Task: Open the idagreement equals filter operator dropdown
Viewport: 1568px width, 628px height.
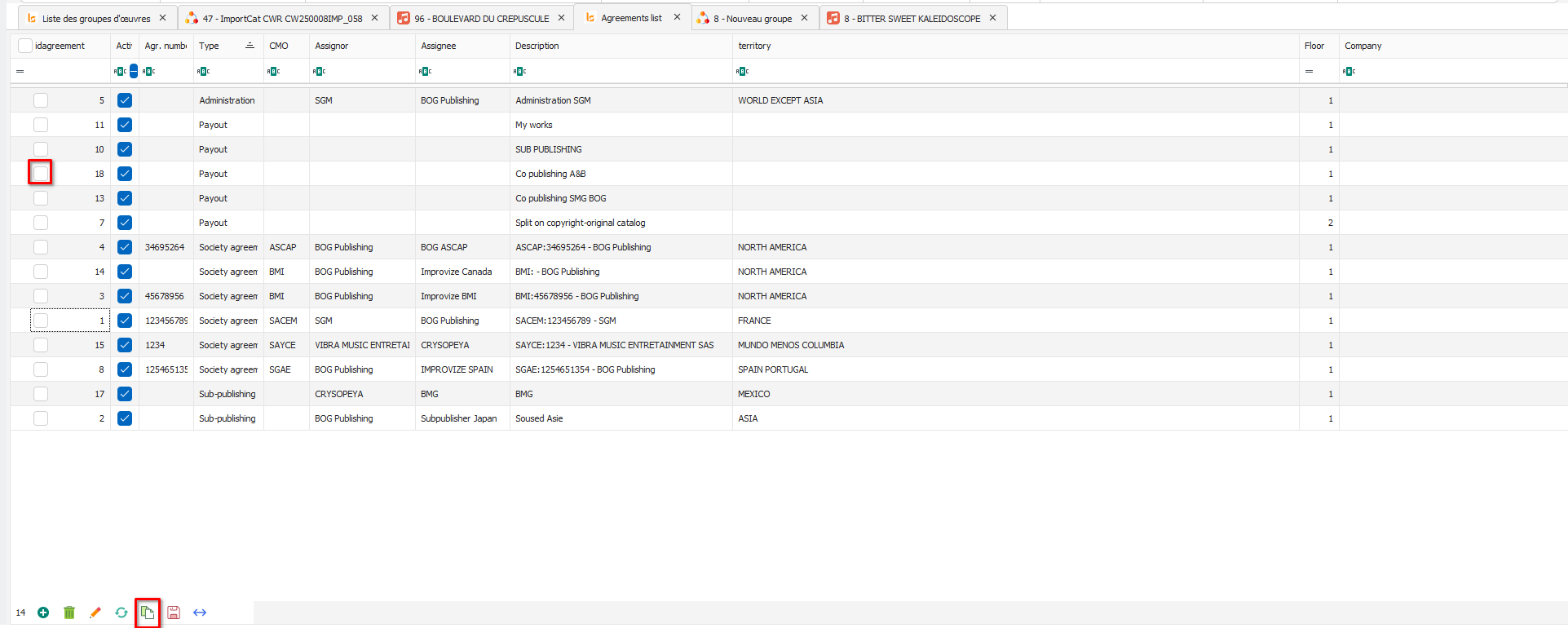Action: [x=20, y=72]
